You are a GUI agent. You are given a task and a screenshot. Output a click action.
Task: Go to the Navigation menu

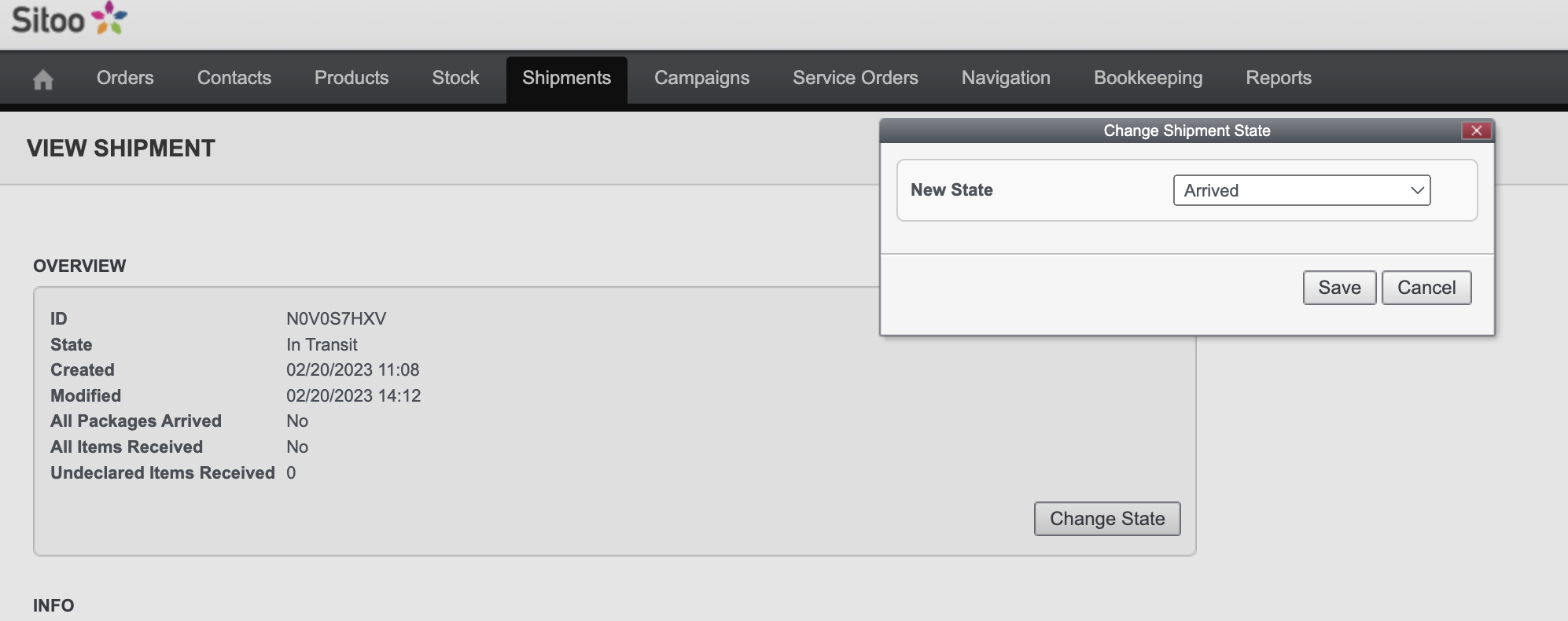1006,78
